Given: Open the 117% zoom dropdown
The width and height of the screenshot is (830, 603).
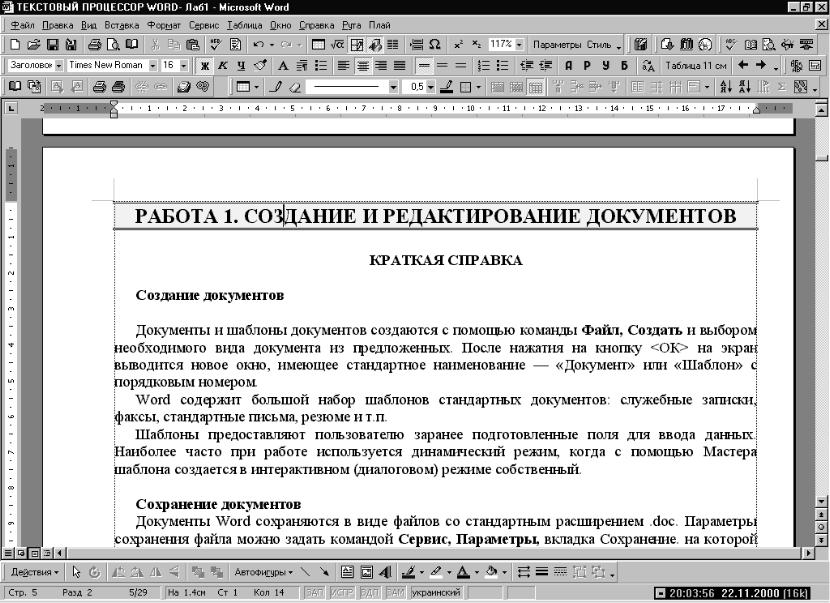Looking at the screenshot, I should (519, 44).
